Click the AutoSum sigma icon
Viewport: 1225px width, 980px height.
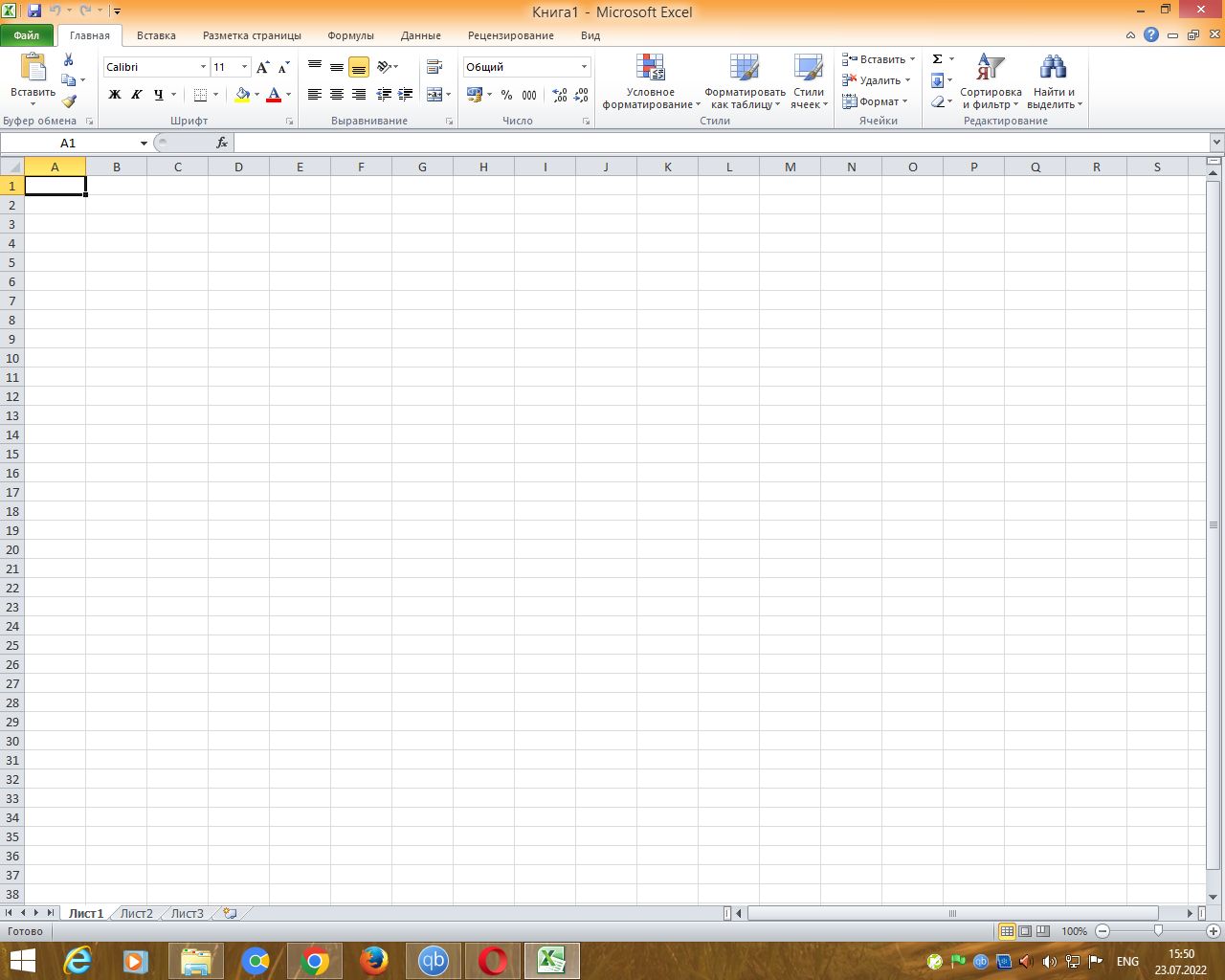pyautogui.click(x=938, y=59)
